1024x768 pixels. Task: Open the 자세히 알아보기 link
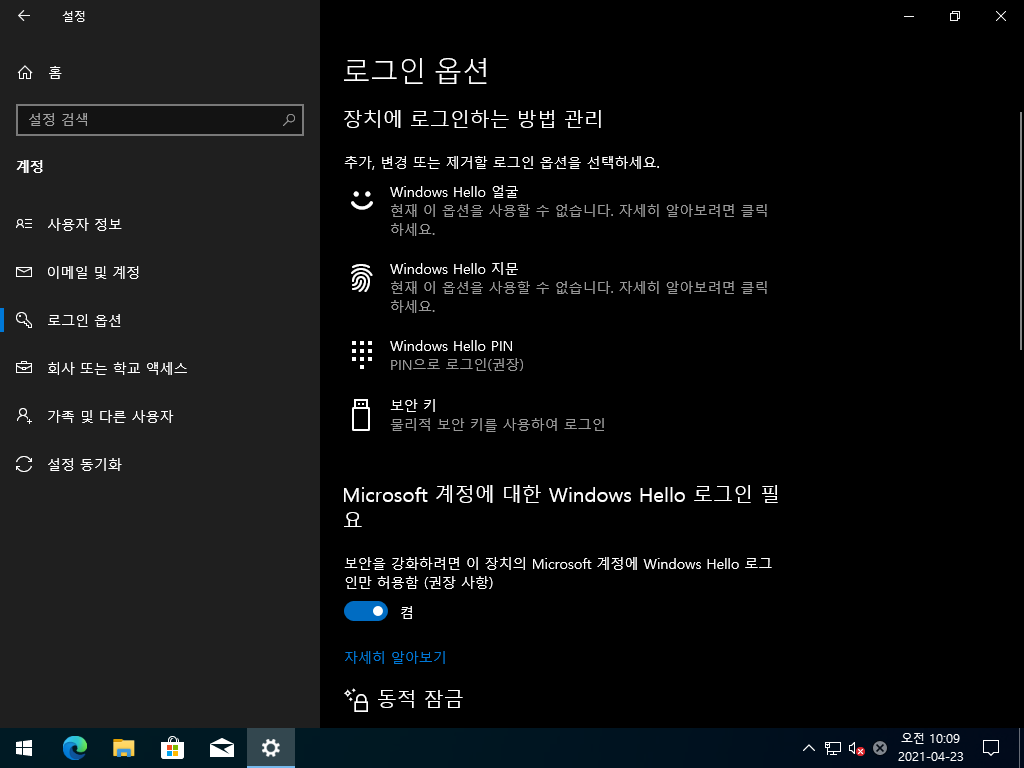coord(395,657)
